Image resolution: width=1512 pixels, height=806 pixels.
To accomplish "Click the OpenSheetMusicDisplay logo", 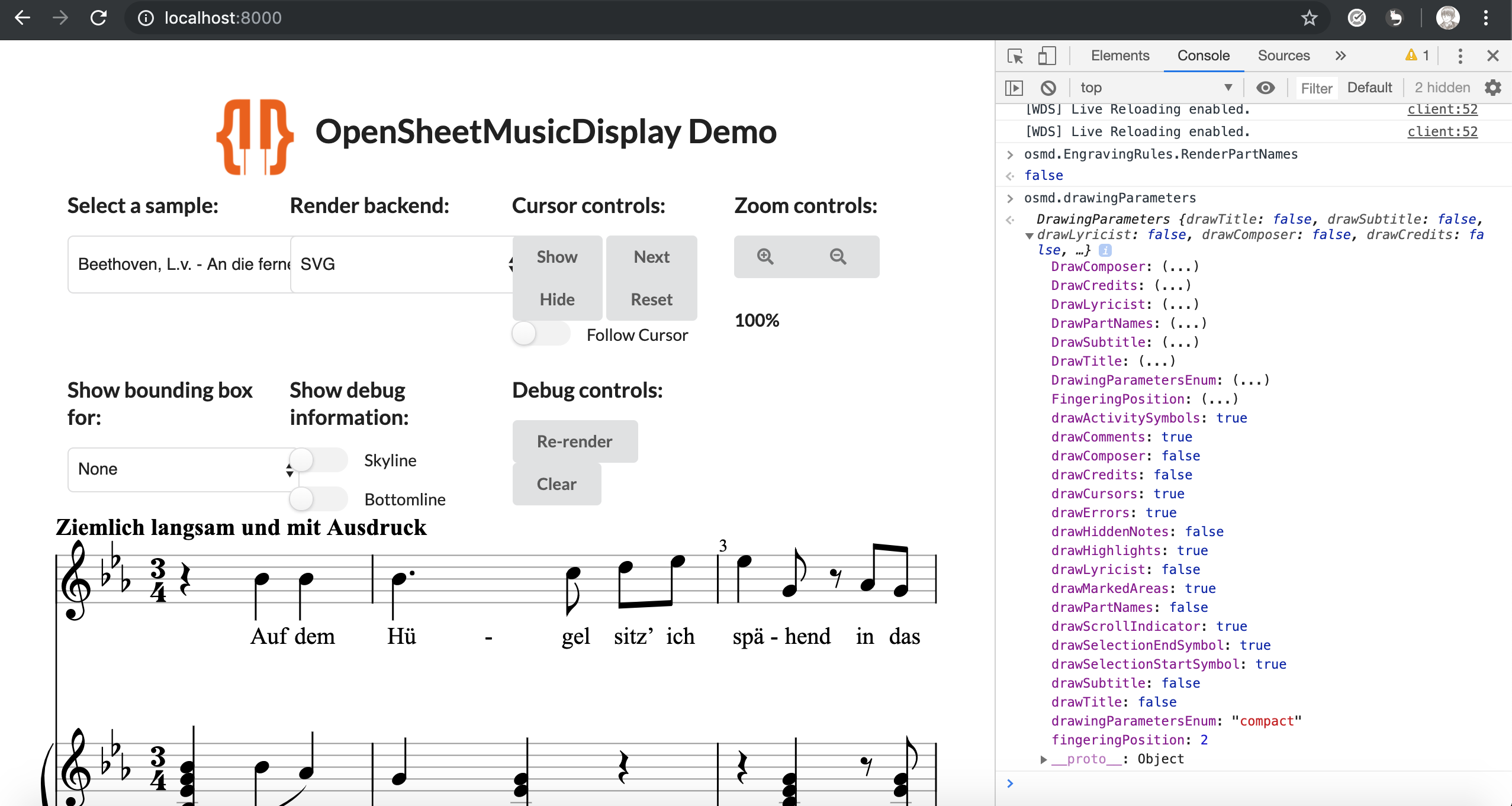I will click(255, 137).
